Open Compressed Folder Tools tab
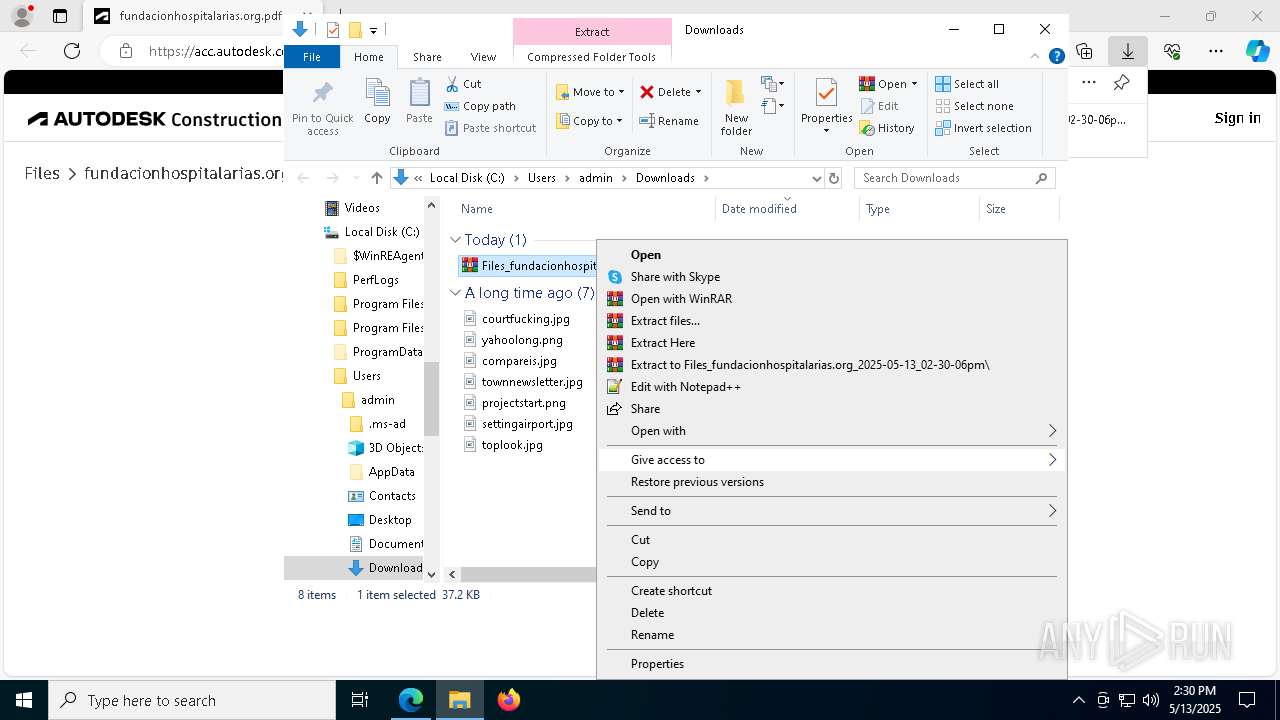 592,57
